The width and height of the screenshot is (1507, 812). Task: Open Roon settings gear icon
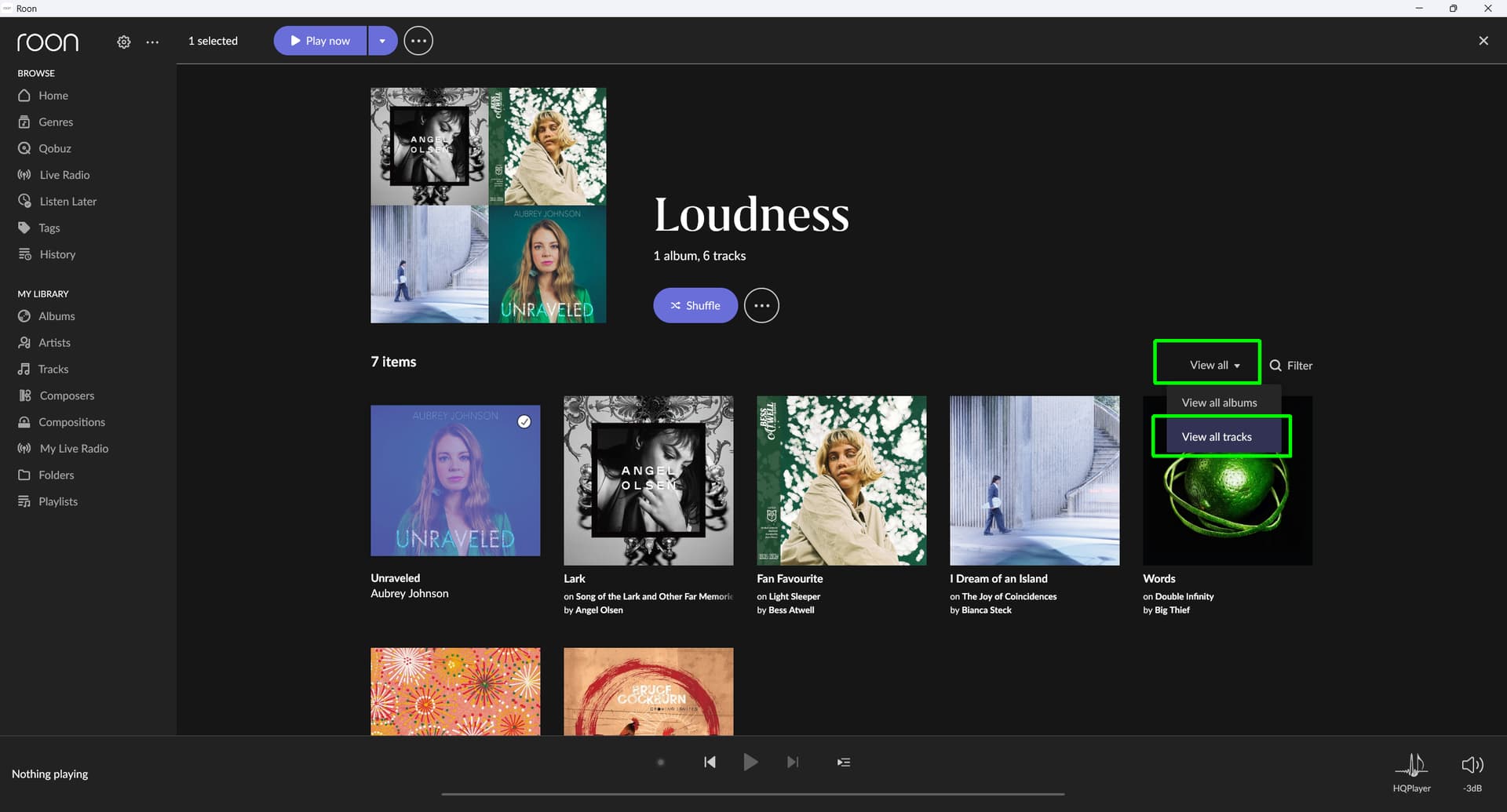(x=123, y=42)
